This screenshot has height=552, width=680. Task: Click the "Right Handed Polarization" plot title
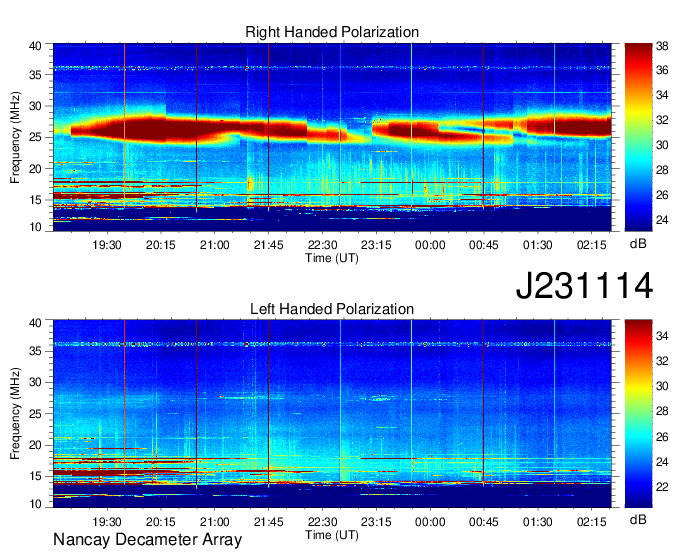(x=332, y=32)
